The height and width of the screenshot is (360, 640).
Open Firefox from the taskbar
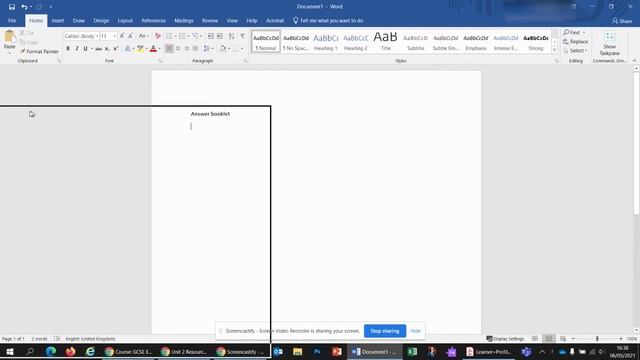pyautogui.click(x=71, y=351)
